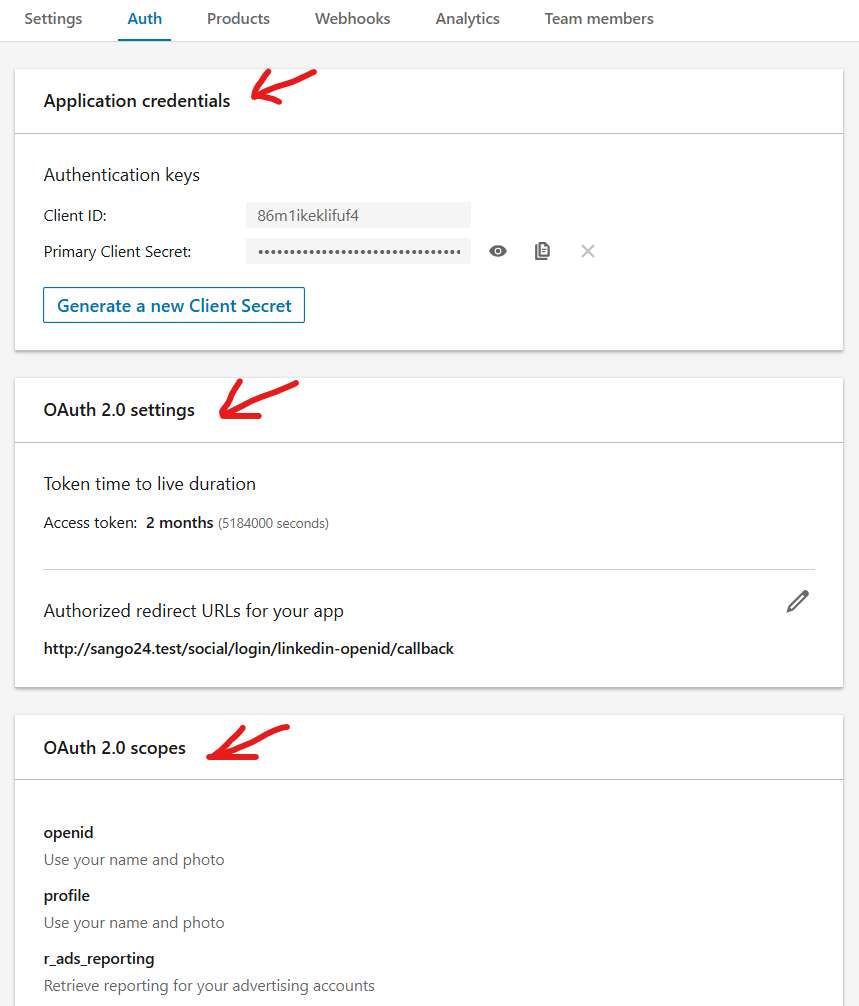Switch to the Products tab
859x1006 pixels.
pos(238,18)
